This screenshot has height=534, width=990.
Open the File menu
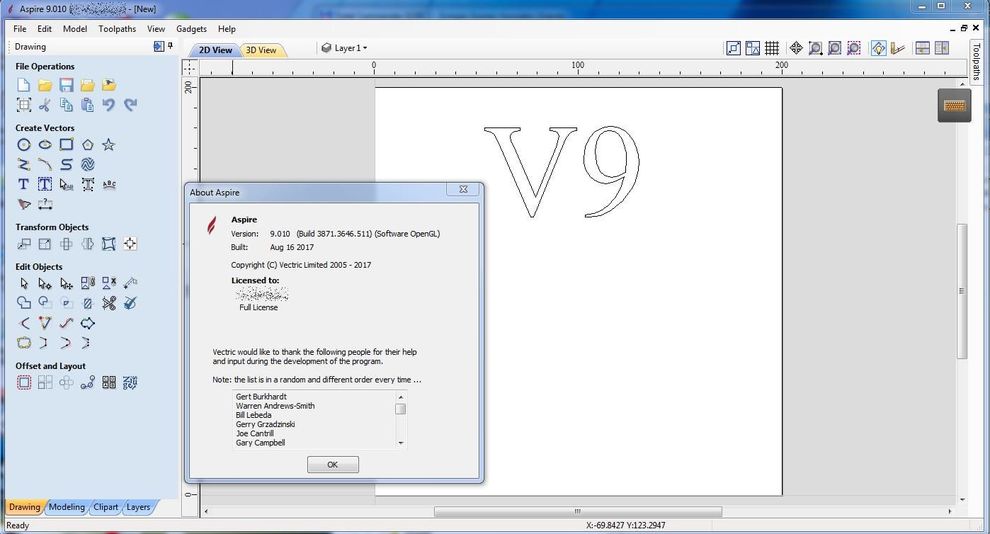[x=20, y=28]
